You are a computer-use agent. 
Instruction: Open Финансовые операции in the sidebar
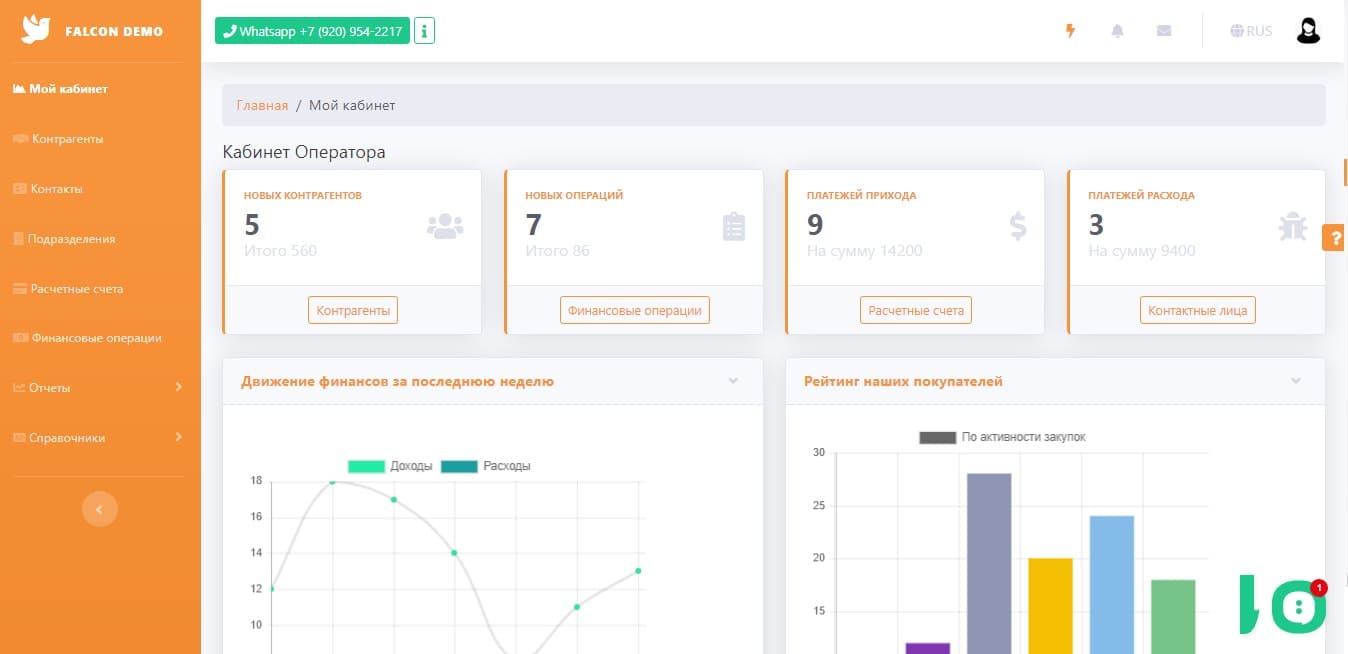pyautogui.click(x=88, y=338)
